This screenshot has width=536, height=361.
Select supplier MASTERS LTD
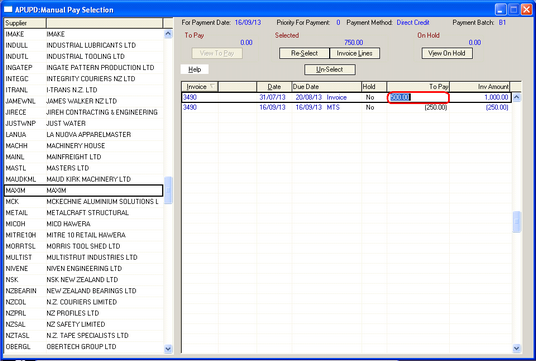click(83, 168)
